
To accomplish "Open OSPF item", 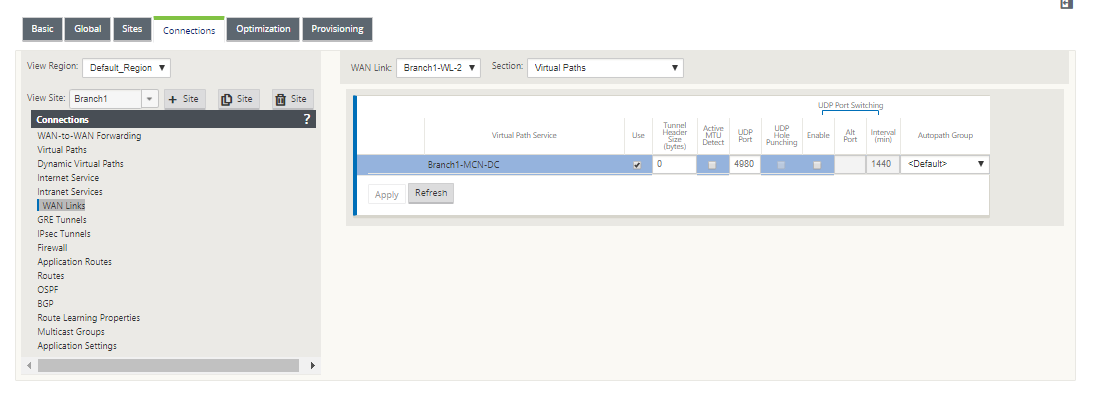I will (x=47, y=289).
